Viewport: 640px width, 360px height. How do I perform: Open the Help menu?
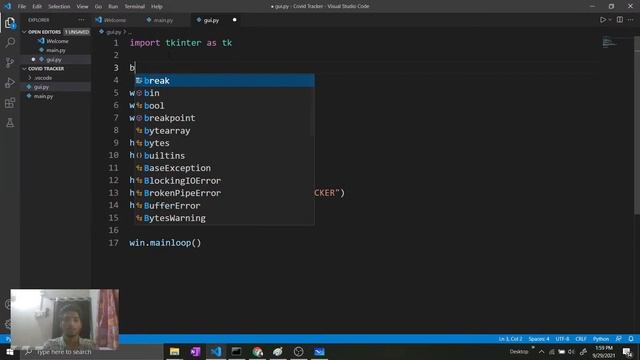[x=157, y=7]
